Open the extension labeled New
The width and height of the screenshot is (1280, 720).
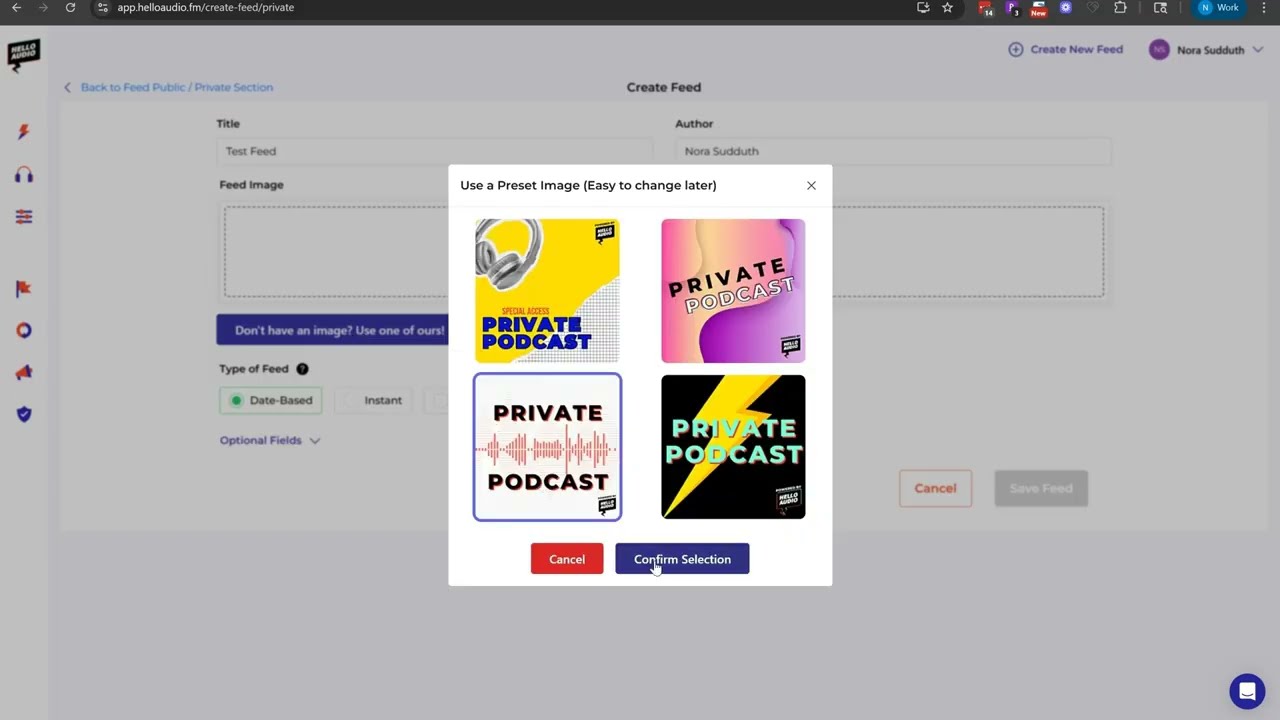[1039, 8]
